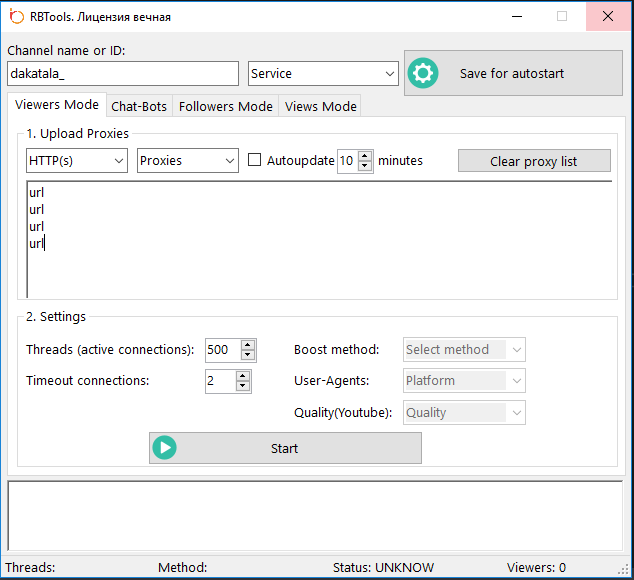The image size is (634, 580).
Task: Switch to the Chat-Bots tab
Action: [139, 106]
